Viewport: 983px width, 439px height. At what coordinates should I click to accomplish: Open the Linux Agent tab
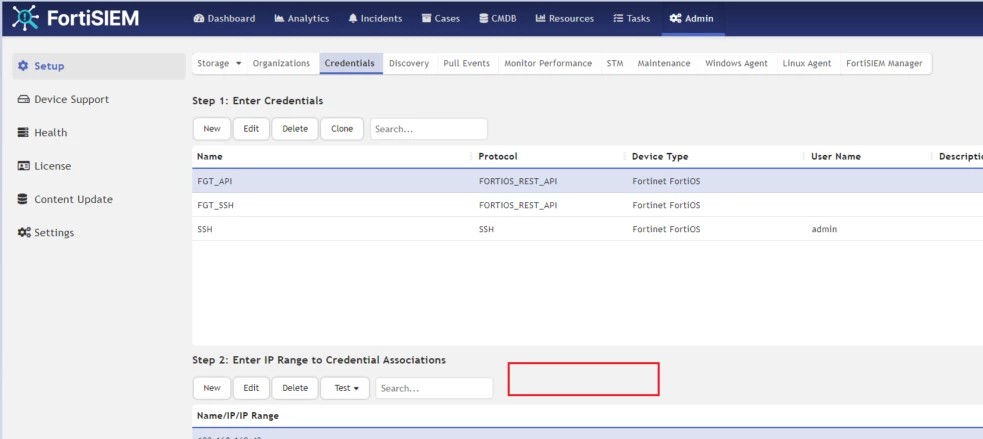click(x=807, y=63)
